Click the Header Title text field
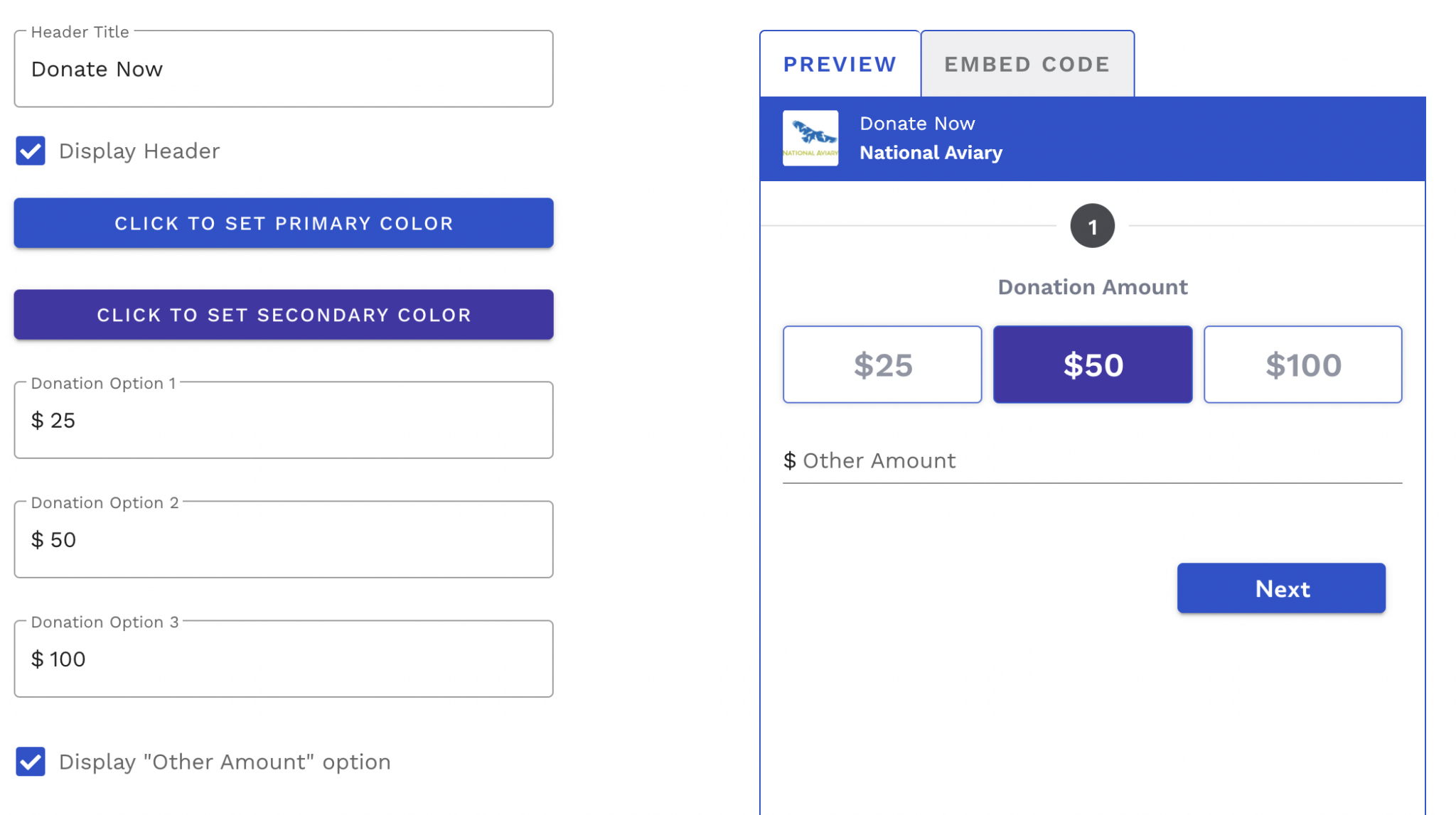The image size is (1456, 815). point(283,69)
